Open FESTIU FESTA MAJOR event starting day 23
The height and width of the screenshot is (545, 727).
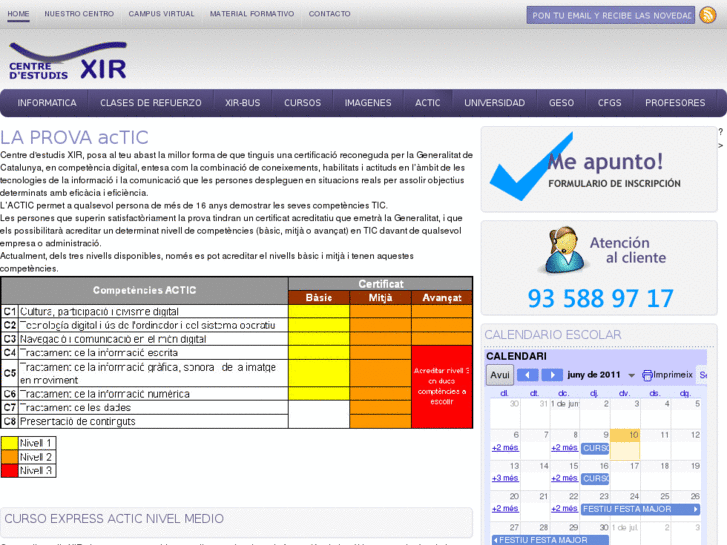pos(640,509)
